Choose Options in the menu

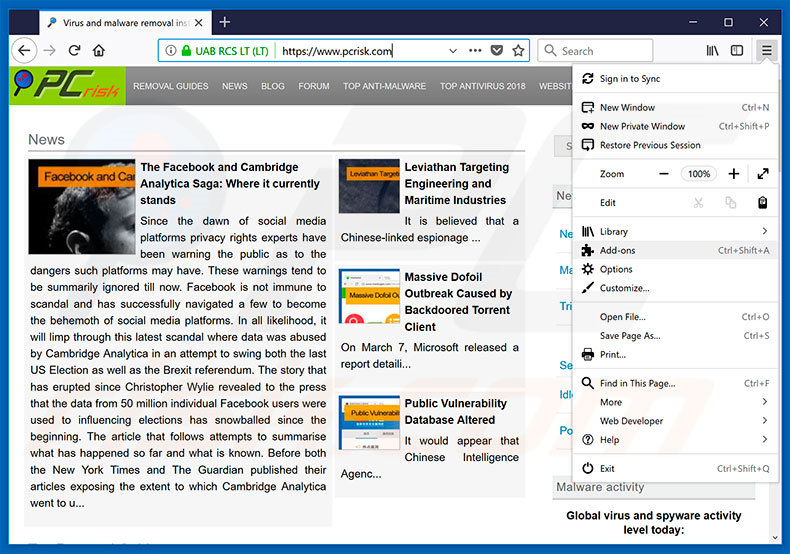click(616, 269)
